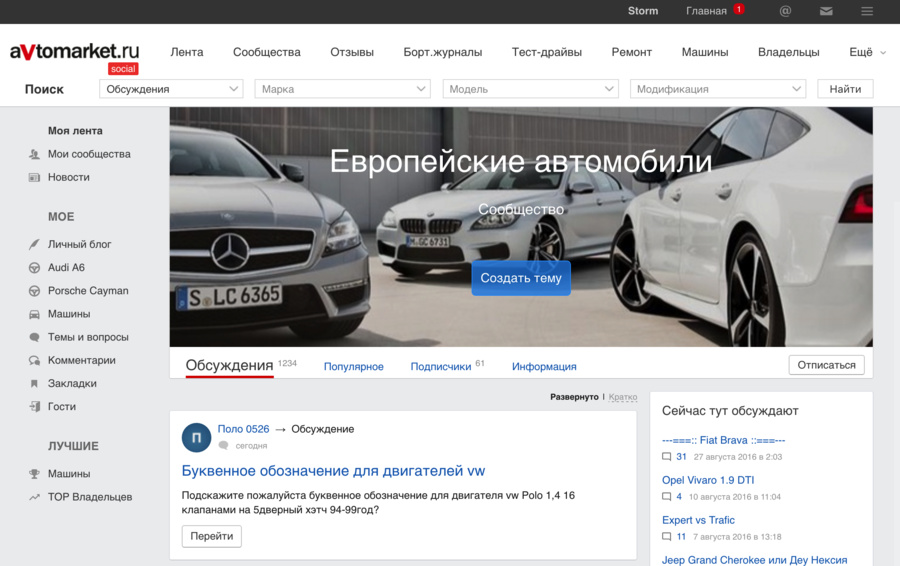Open Ремонт in main navigation
900x566 pixels.
[x=631, y=52]
